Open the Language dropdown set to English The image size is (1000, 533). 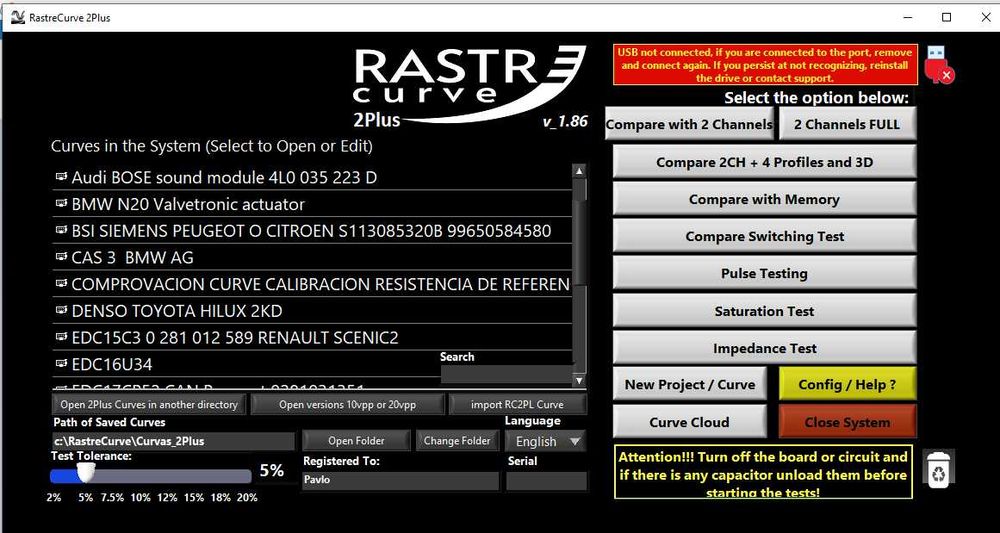coord(545,441)
